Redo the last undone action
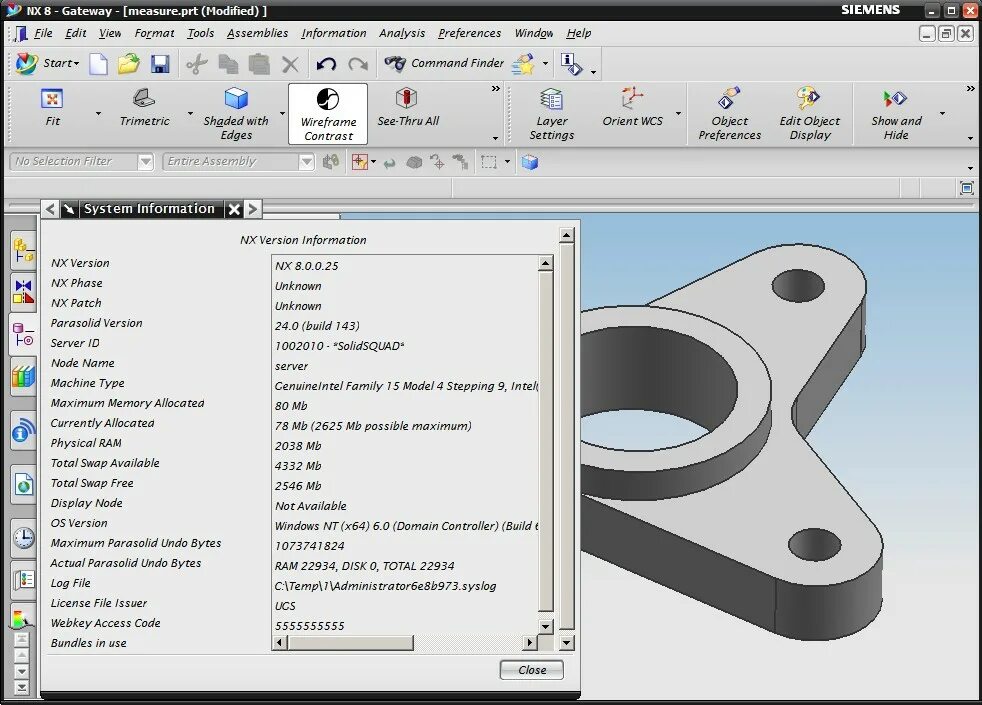Viewport: 982px width, 705px height. click(x=358, y=63)
